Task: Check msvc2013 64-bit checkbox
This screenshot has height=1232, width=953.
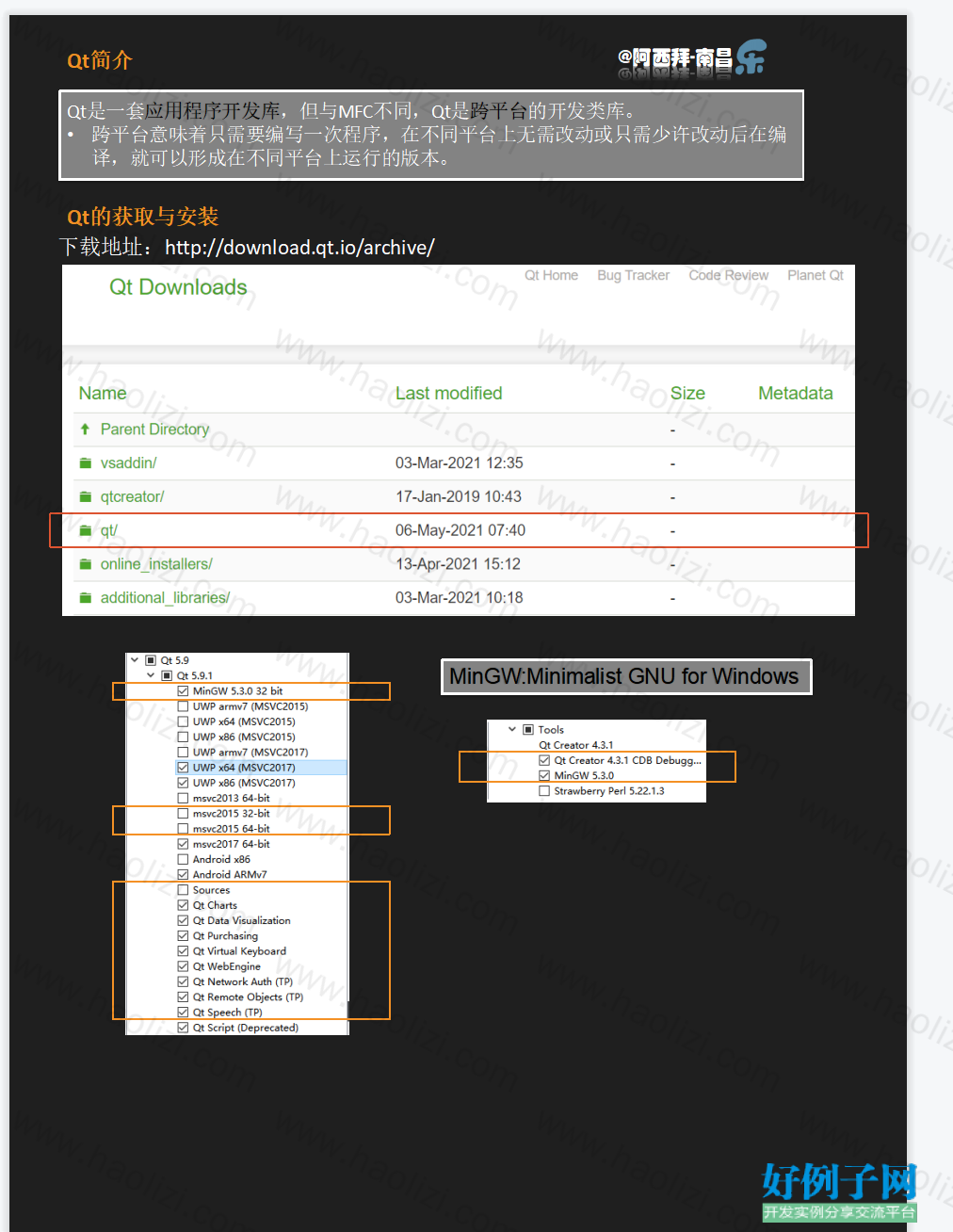Action: coord(183,798)
